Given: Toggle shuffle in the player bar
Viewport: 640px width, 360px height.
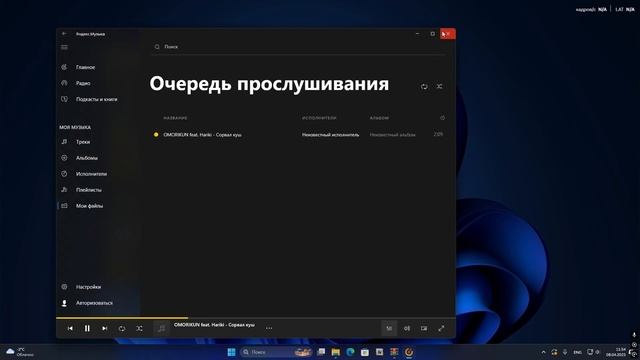Looking at the screenshot, I should click(139, 328).
